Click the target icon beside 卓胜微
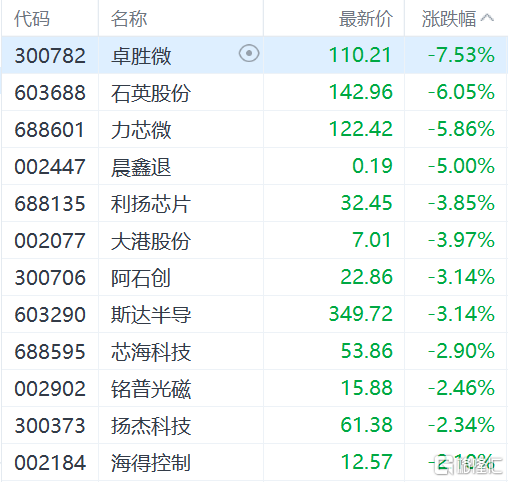This screenshot has width=509, height=482. point(249,53)
